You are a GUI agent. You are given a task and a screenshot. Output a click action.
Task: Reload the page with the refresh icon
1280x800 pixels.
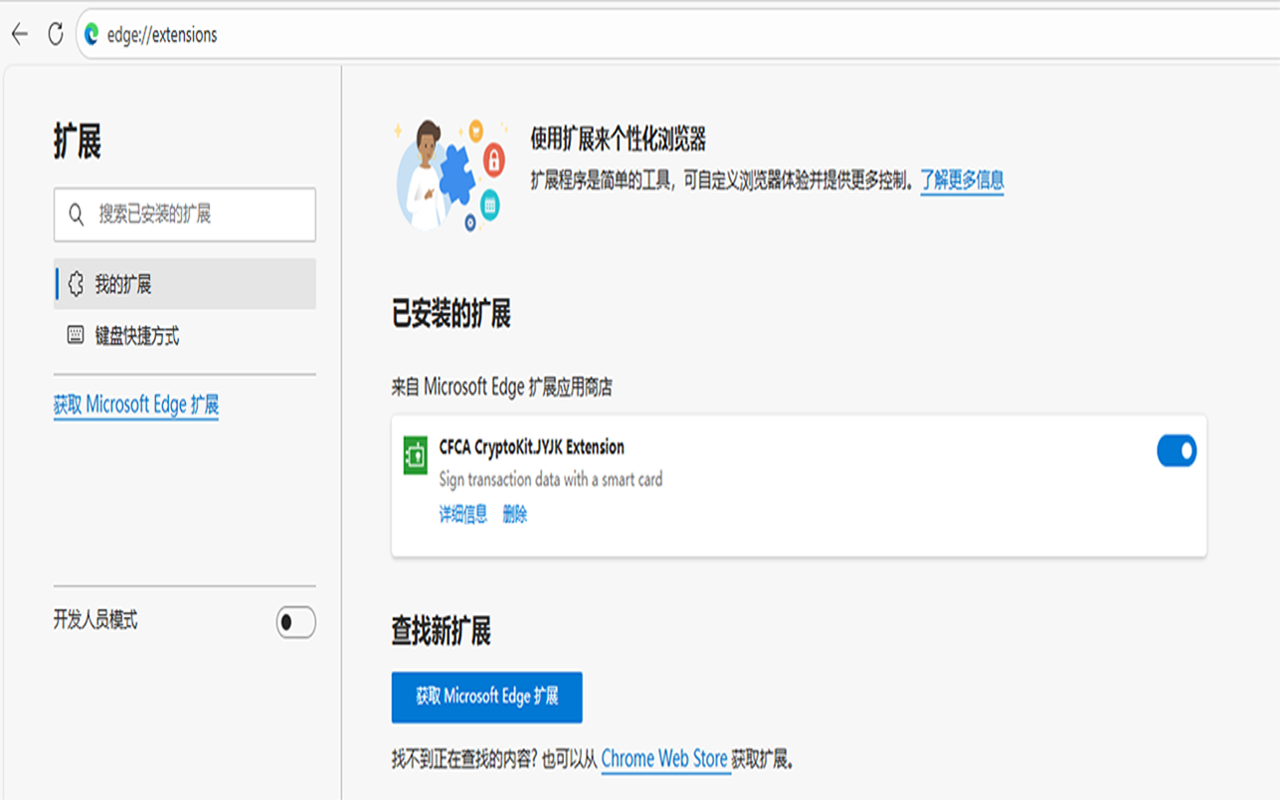(x=56, y=34)
